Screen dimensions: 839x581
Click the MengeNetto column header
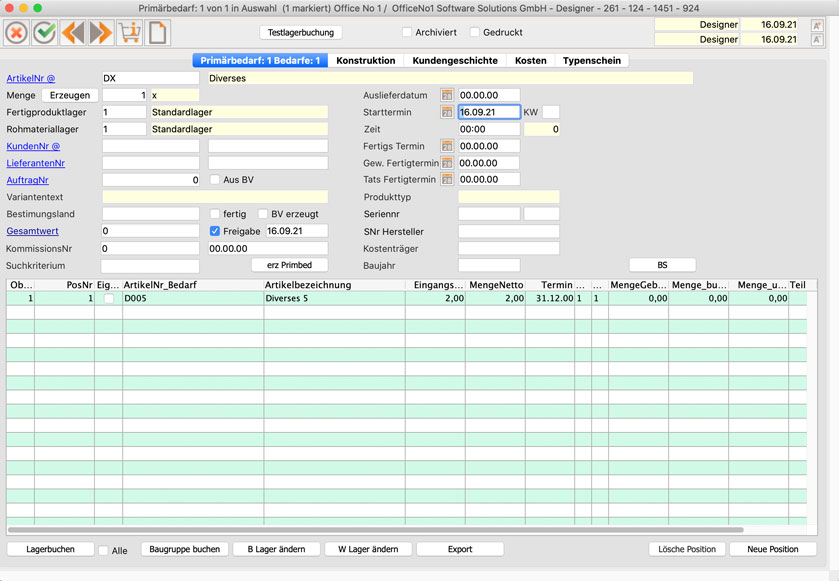495,285
